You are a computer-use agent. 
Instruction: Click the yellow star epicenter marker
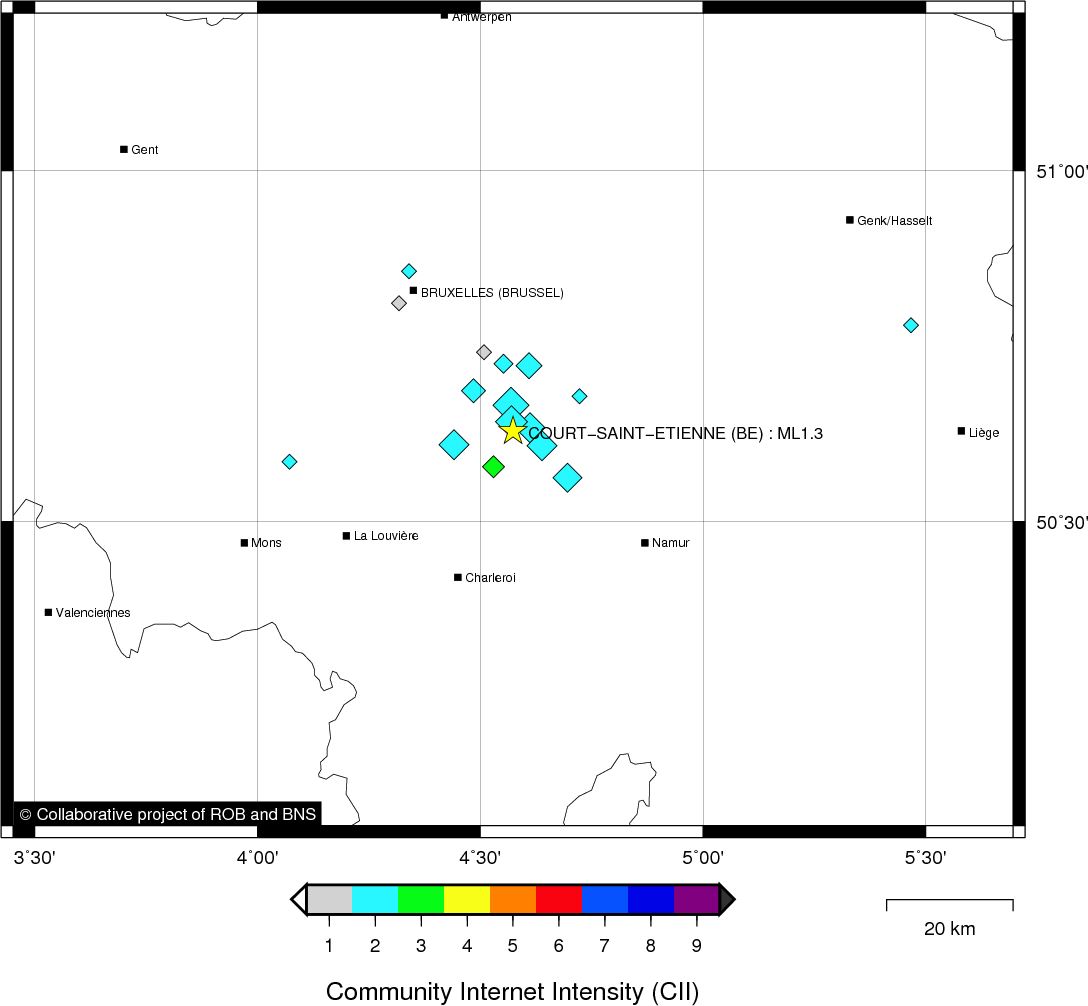tap(512, 431)
